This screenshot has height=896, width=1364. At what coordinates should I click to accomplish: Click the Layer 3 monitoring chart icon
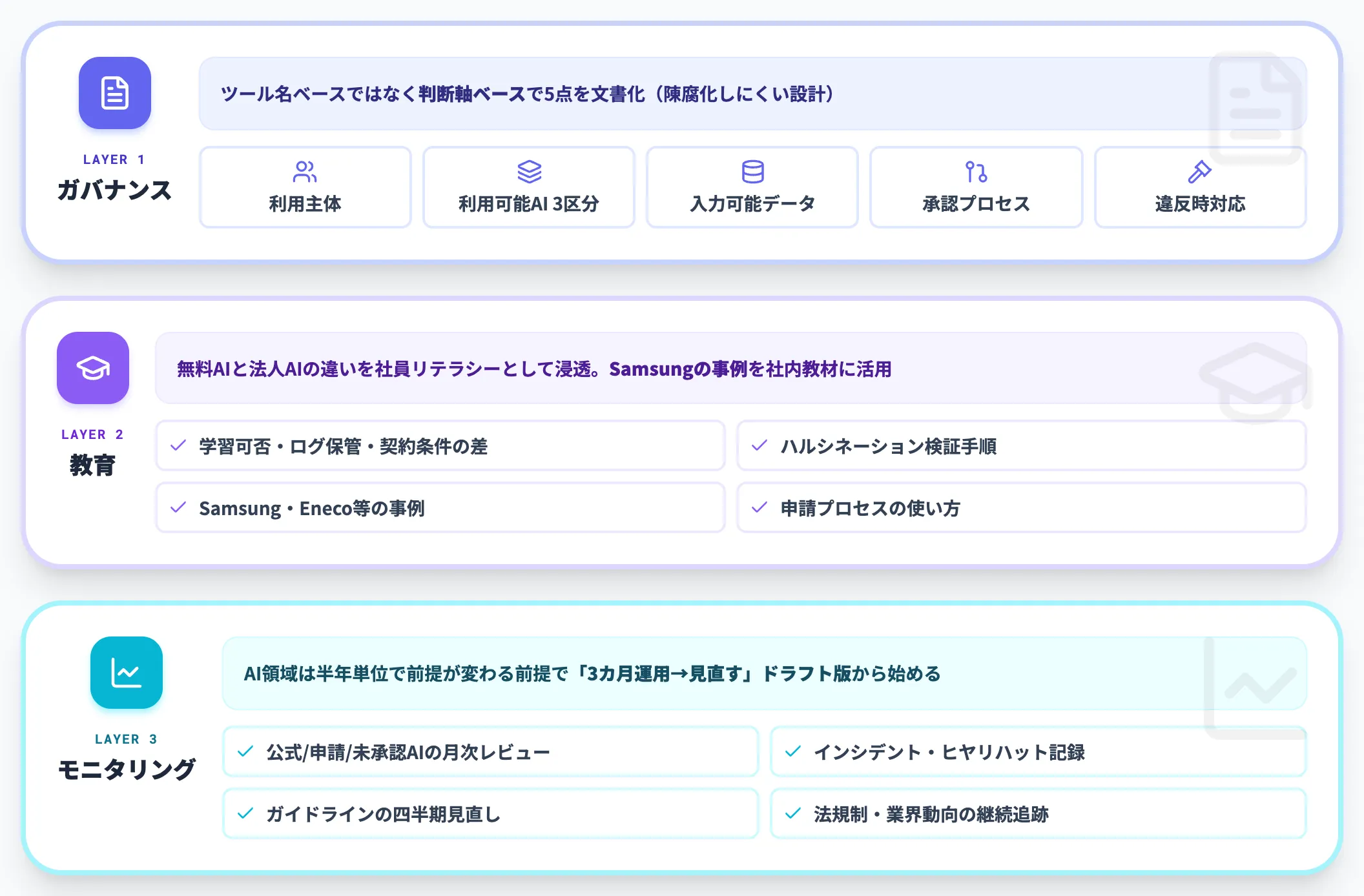(x=127, y=673)
